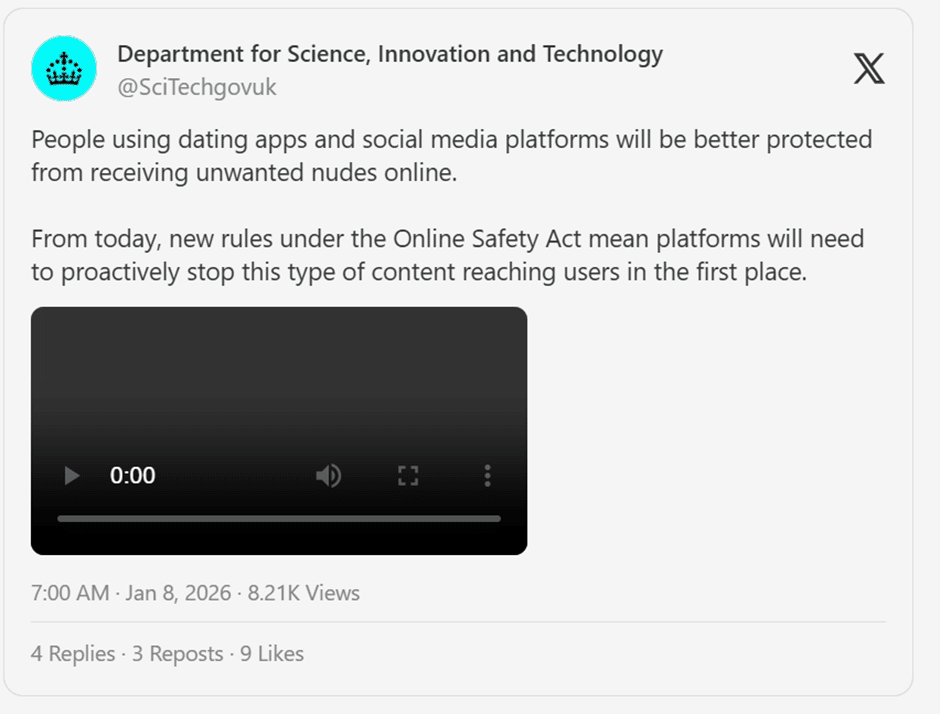Click the Online Safety Act paragraph text
The image size is (940, 714).
coord(447,255)
